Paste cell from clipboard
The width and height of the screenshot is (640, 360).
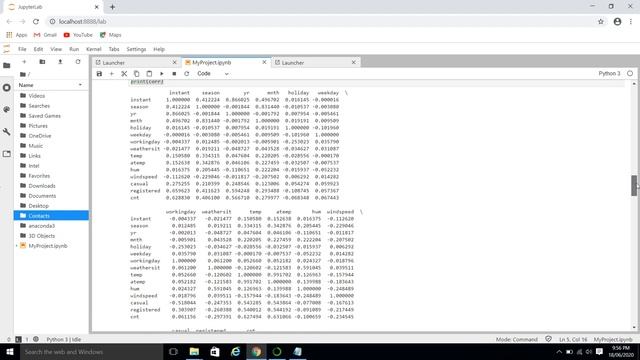click(x=149, y=74)
